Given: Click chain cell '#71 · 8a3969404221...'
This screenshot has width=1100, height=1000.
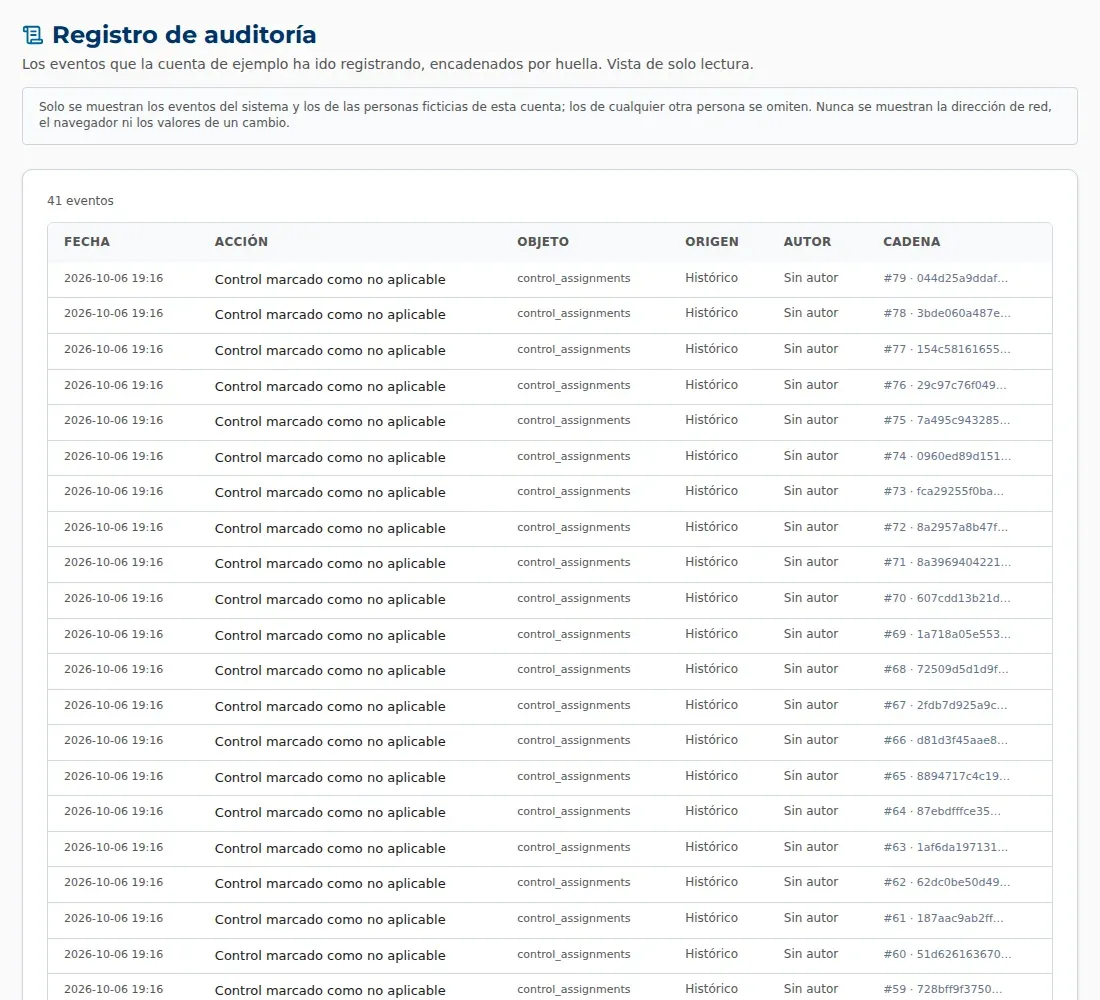Looking at the screenshot, I should (x=947, y=562).
